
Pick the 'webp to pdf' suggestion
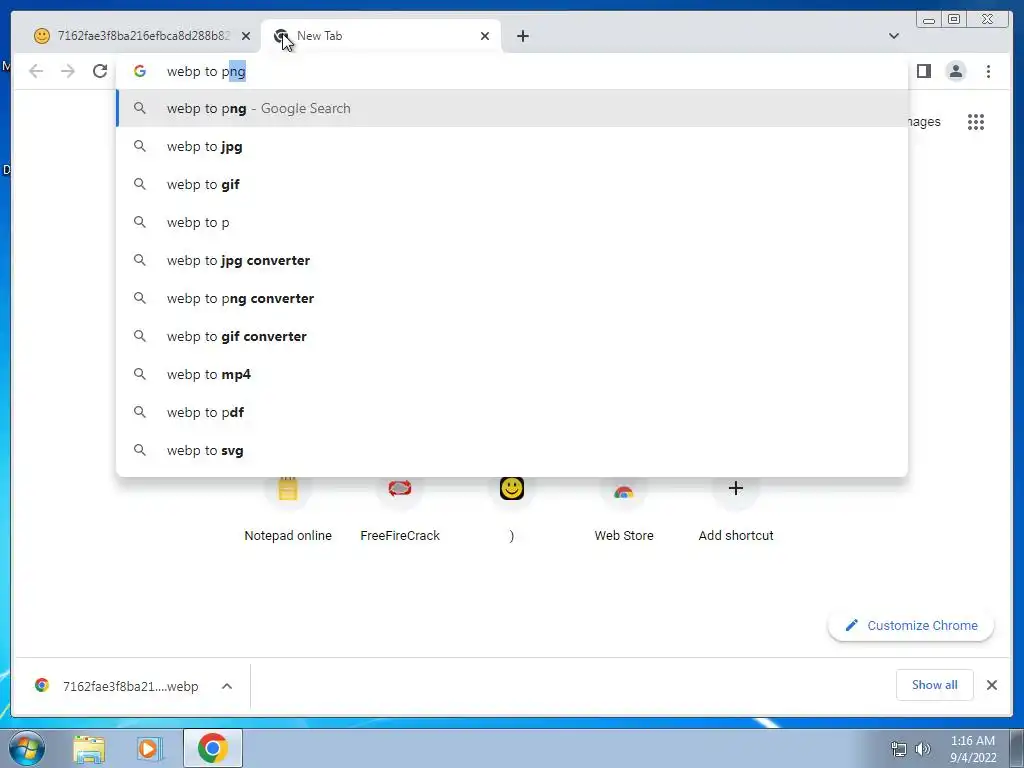click(512, 411)
